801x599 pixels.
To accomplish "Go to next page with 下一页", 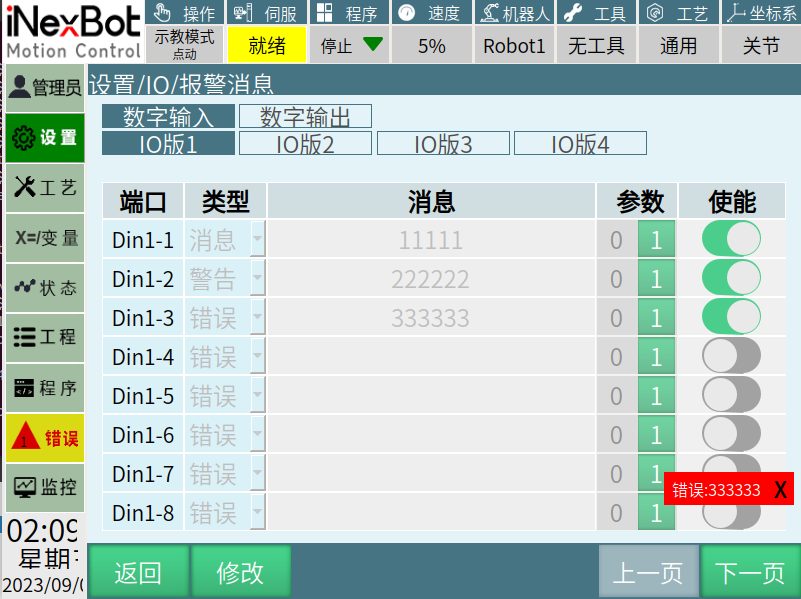I will (x=749, y=572).
